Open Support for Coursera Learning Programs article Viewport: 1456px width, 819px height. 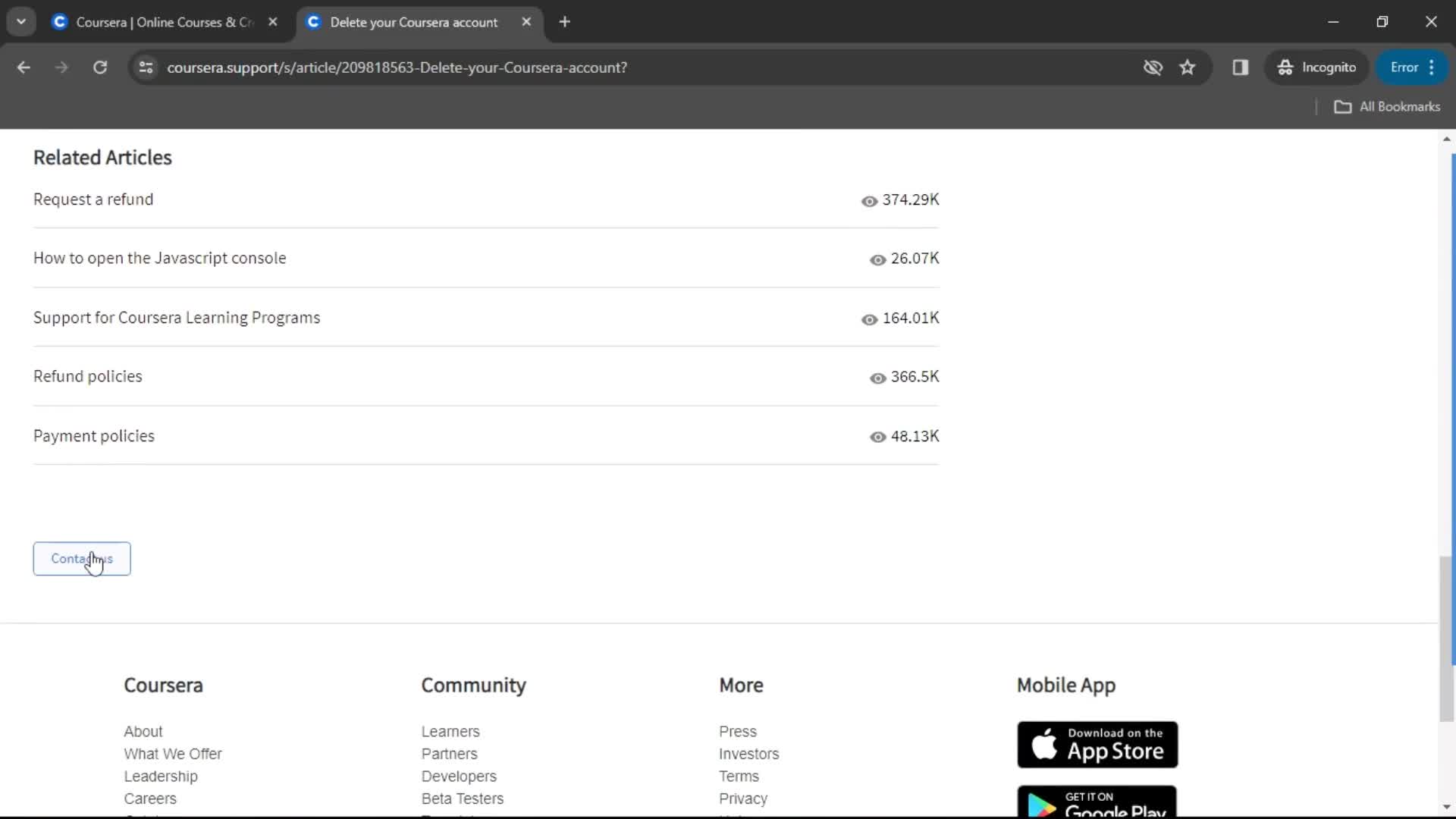coord(177,318)
